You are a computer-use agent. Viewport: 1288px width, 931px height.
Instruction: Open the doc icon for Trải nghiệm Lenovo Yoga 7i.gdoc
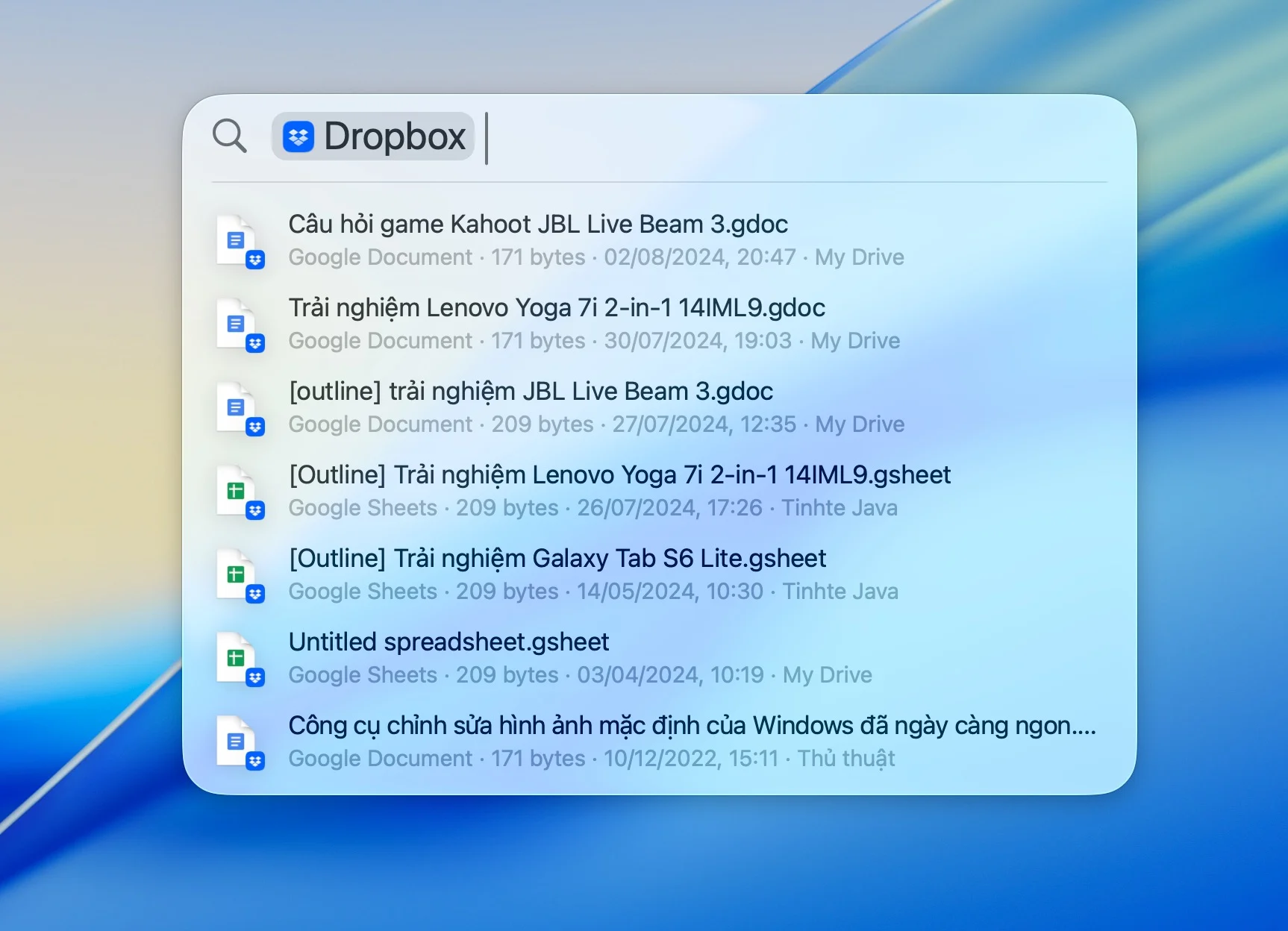(240, 325)
